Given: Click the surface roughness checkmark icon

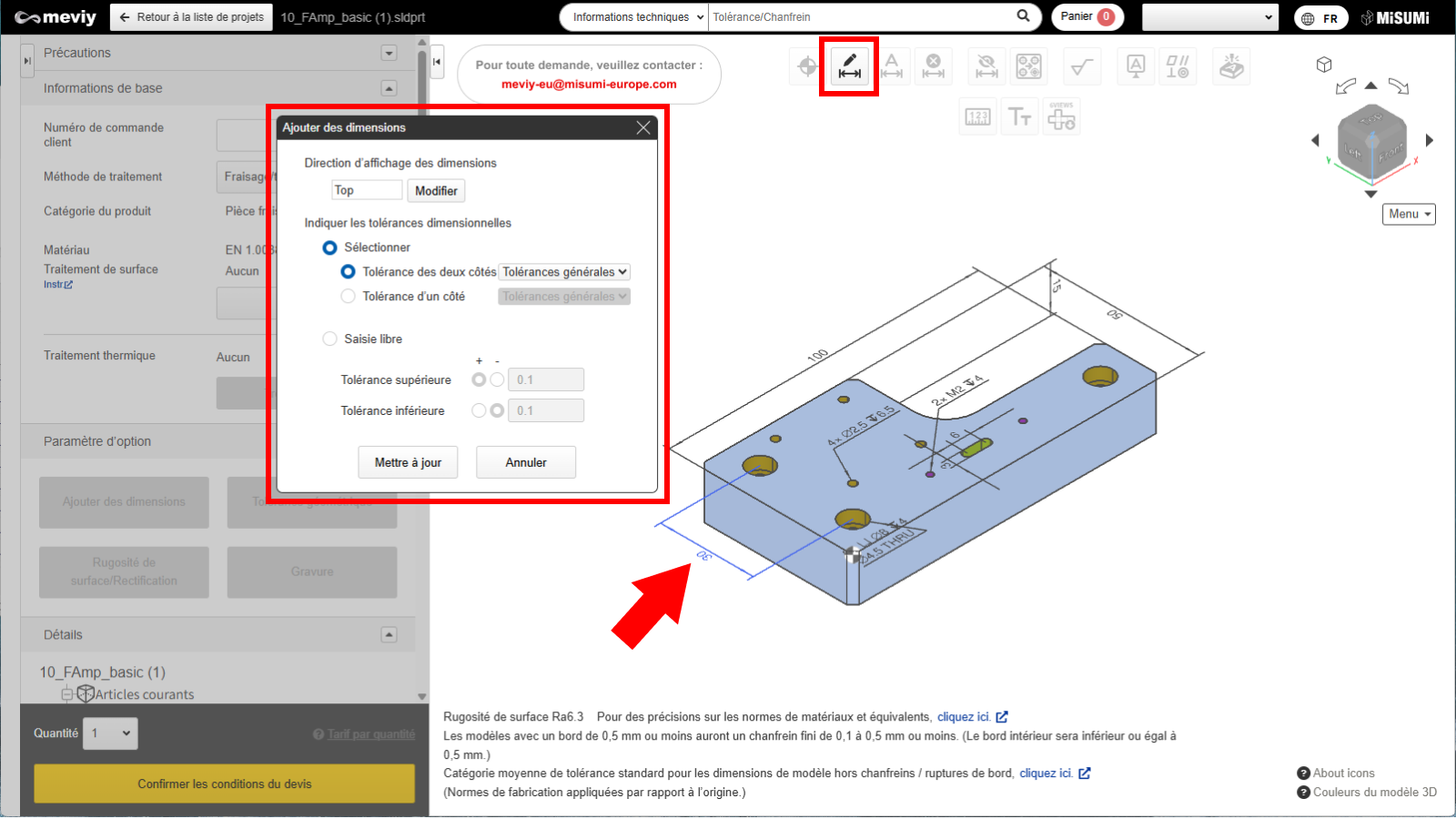Looking at the screenshot, I should tap(1081, 66).
